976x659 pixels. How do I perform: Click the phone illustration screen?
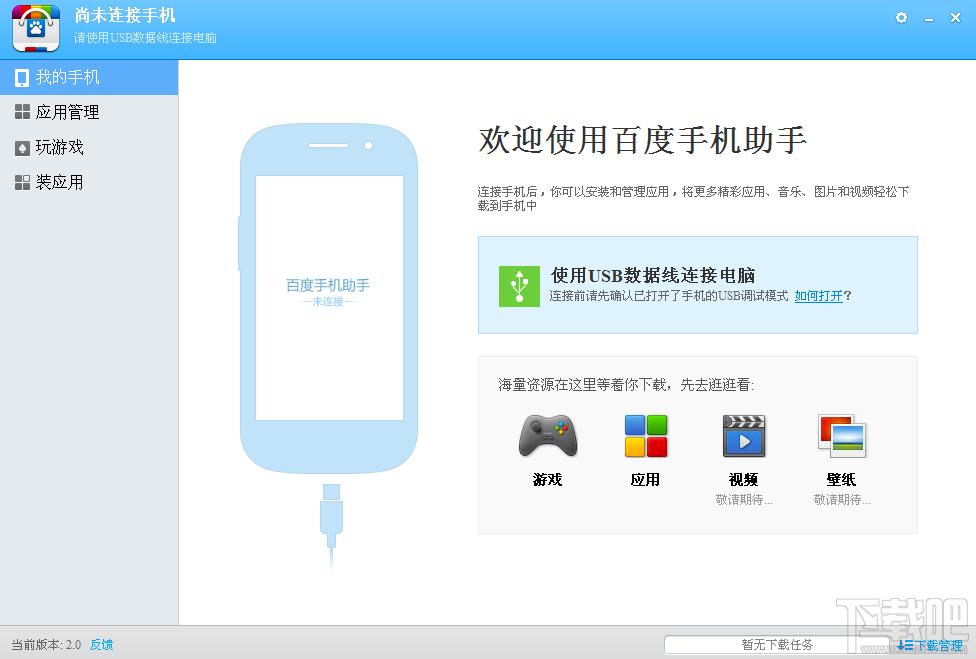(329, 297)
